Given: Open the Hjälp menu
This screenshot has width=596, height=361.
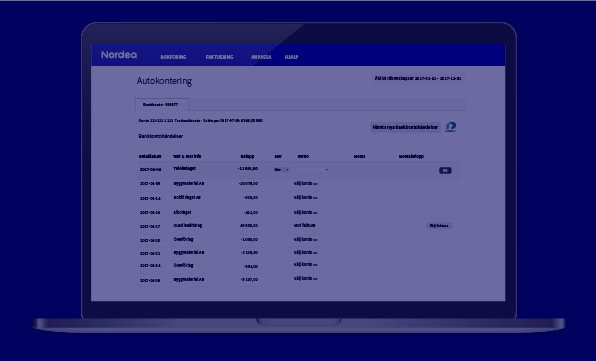Looking at the screenshot, I should [x=292, y=57].
